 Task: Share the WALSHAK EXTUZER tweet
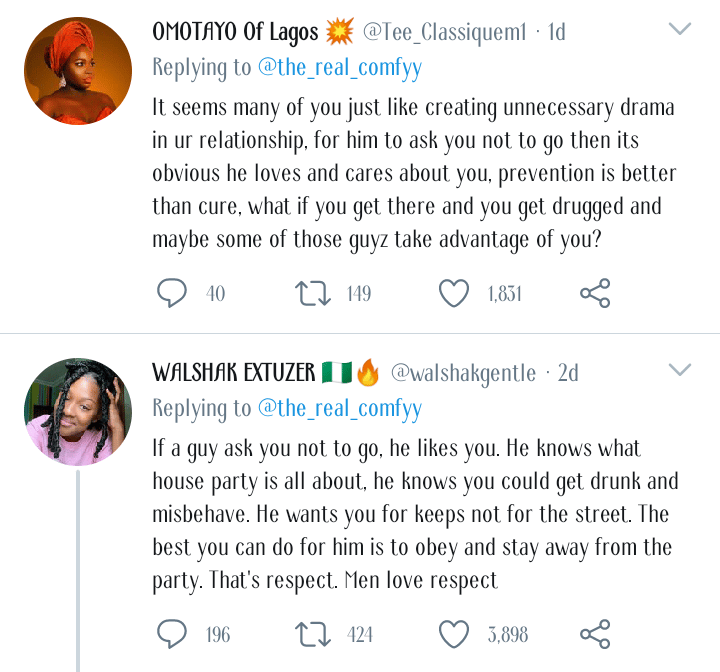[595, 634]
